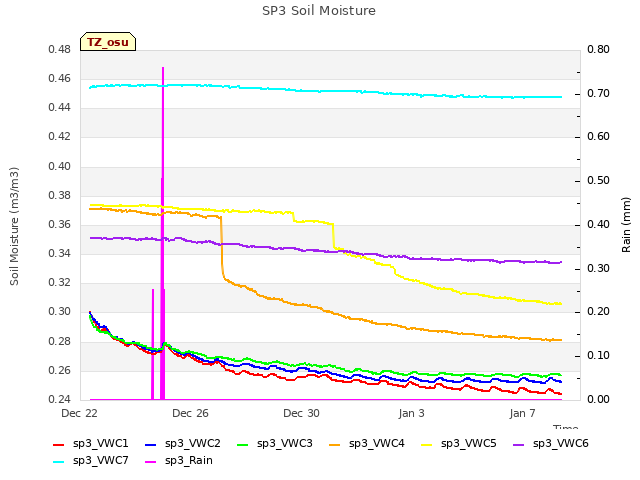Click the green sp3_VWC3 legend swatch
This screenshot has height=480, width=640.
pyautogui.click(x=243, y=445)
